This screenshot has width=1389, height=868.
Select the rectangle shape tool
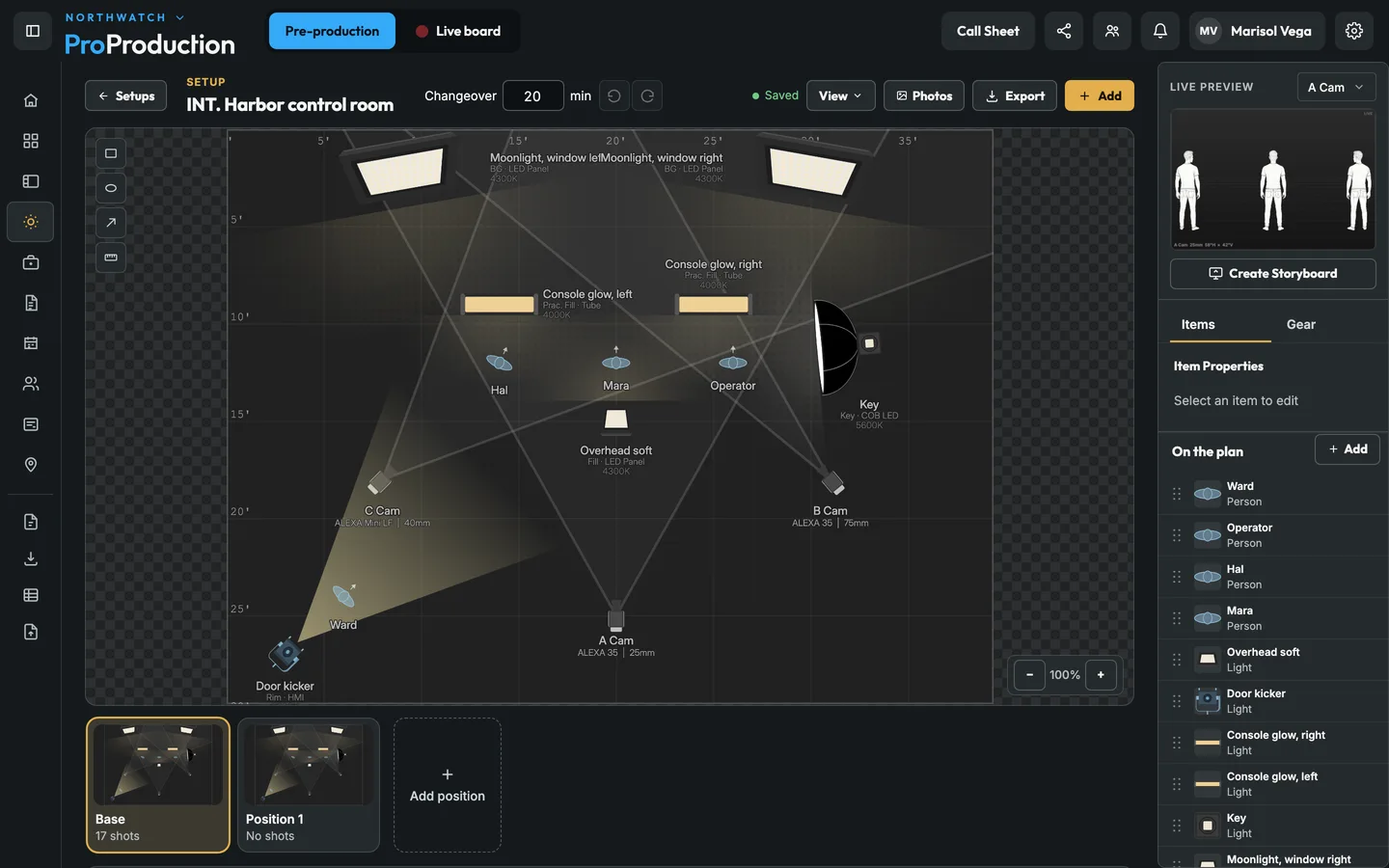click(x=111, y=153)
